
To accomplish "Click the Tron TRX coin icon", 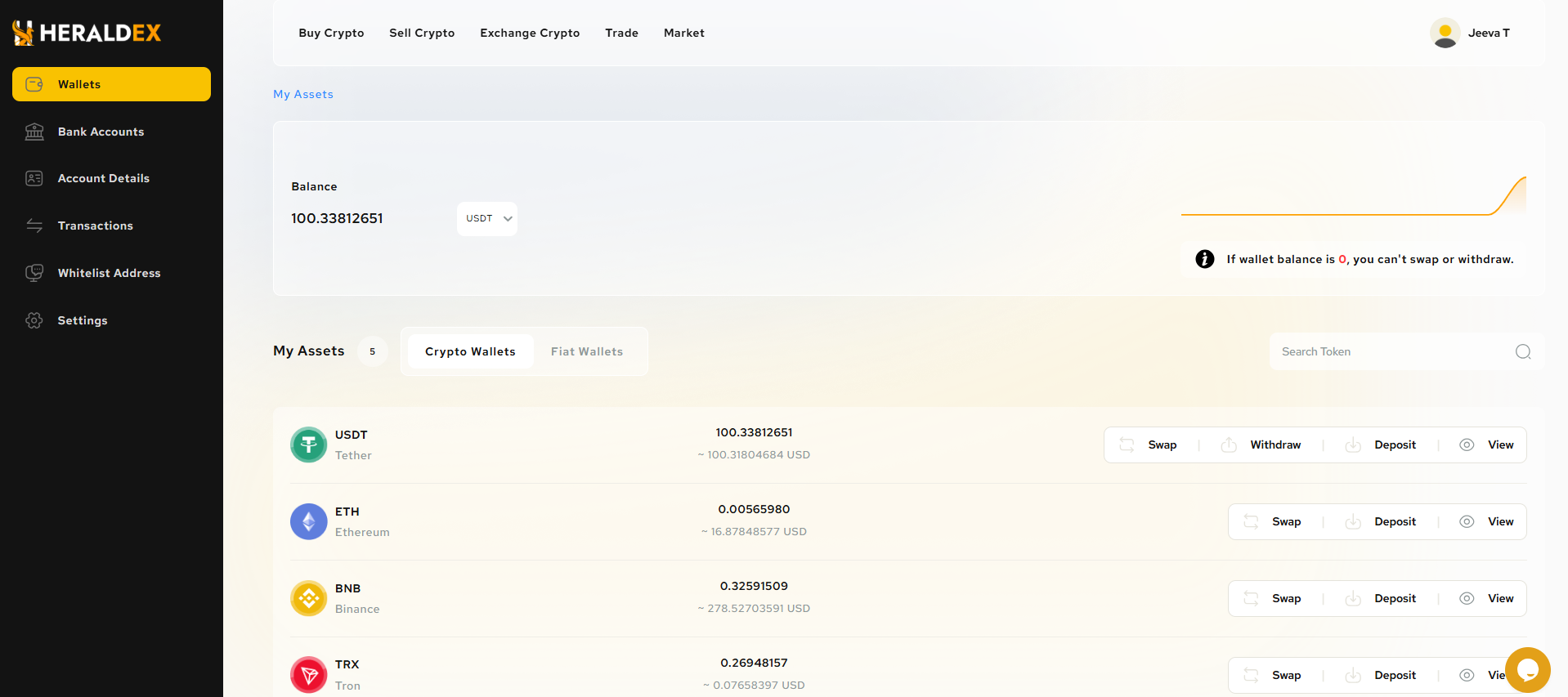I will tap(309, 675).
